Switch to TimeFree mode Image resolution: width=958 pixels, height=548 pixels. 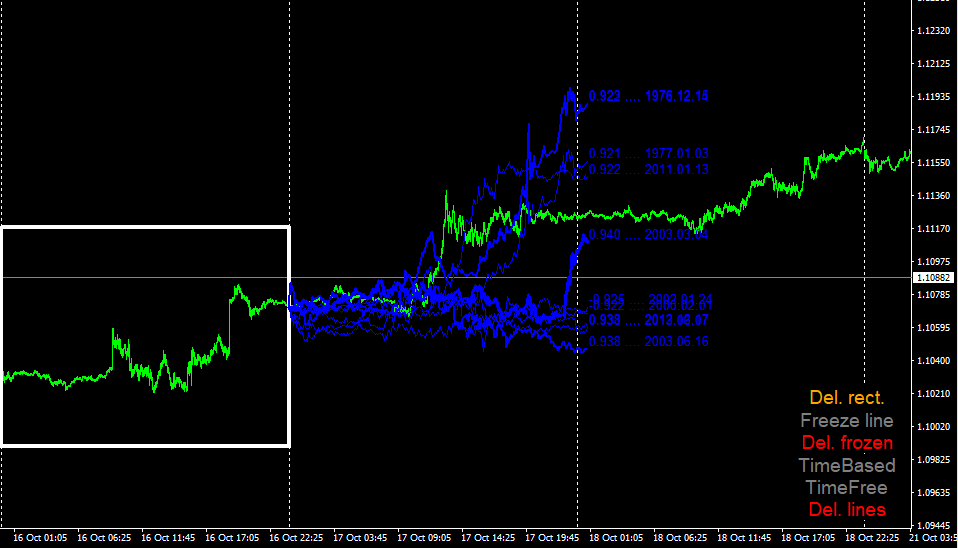point(847,488)
